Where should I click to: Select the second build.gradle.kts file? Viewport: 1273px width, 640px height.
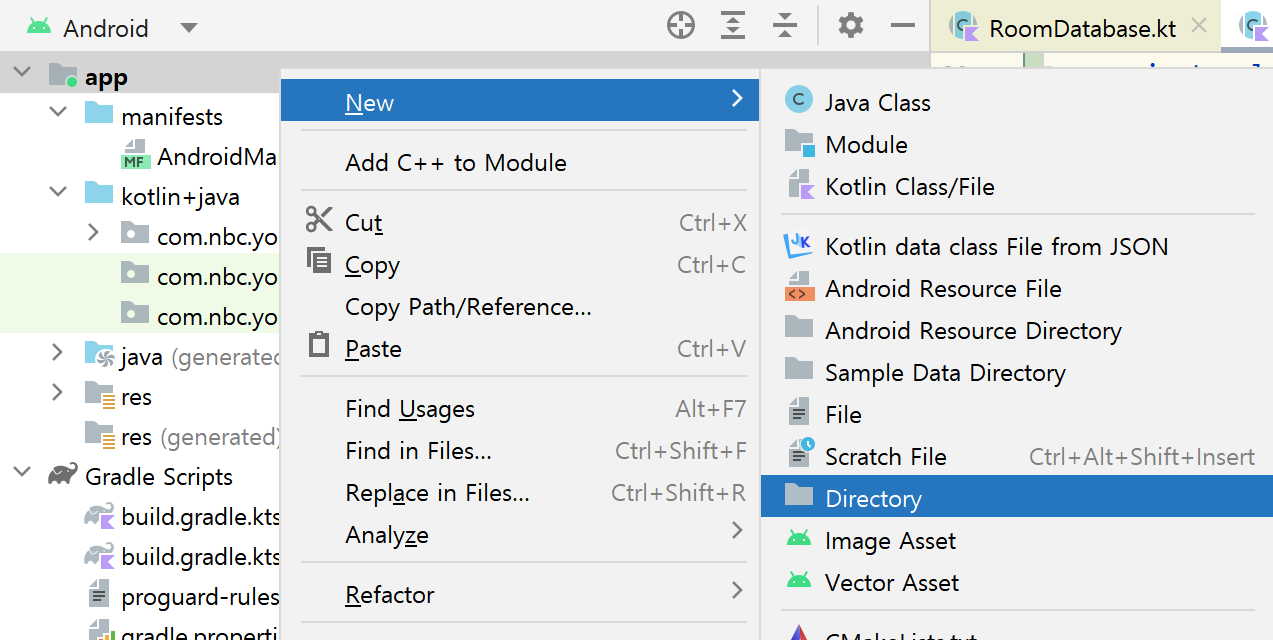point(140,556)
